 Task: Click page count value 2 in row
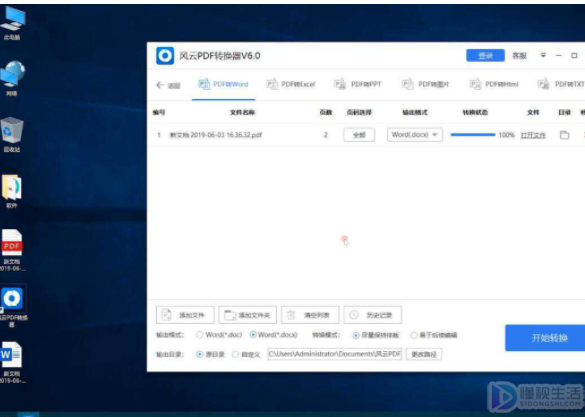pyautogui.click(x=326, y=135)
